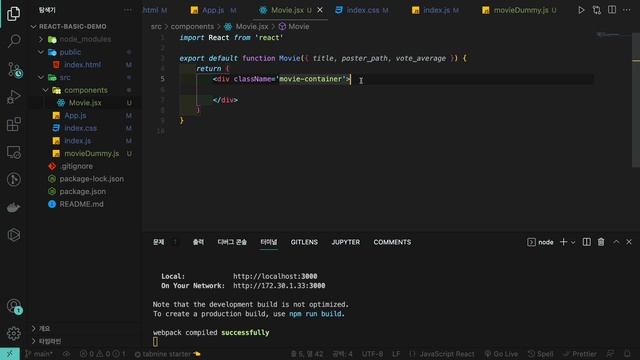Open README.md in the file tree
This screenshot has height=360, width=640.
[81, 204]
